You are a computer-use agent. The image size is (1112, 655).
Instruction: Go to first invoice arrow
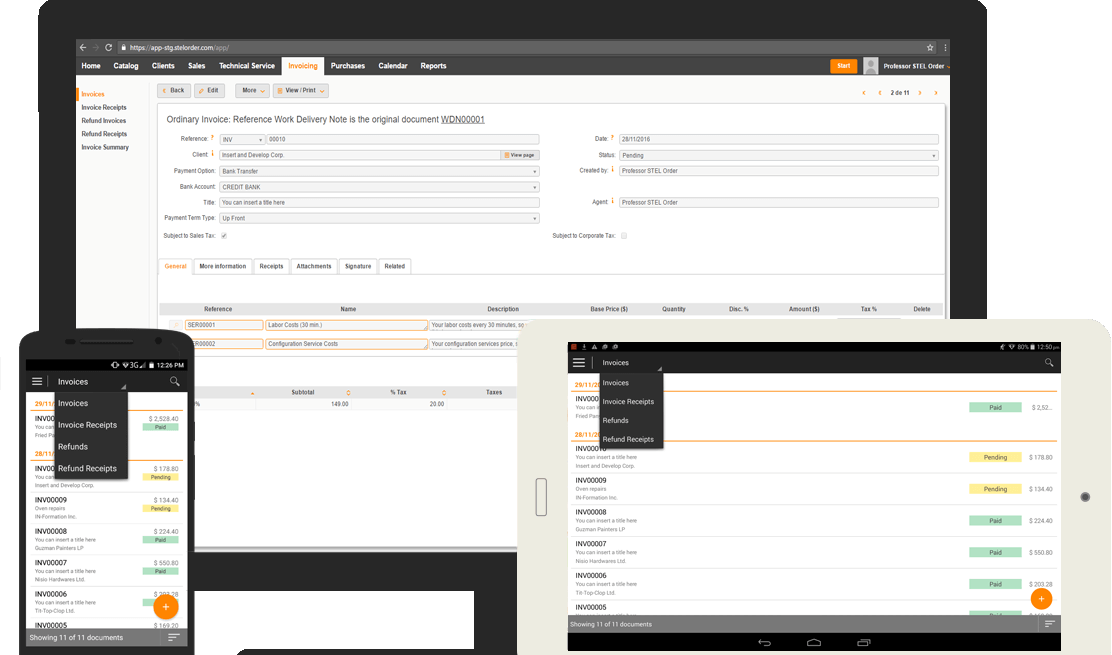pyautogui.click(x=864, y=93)
